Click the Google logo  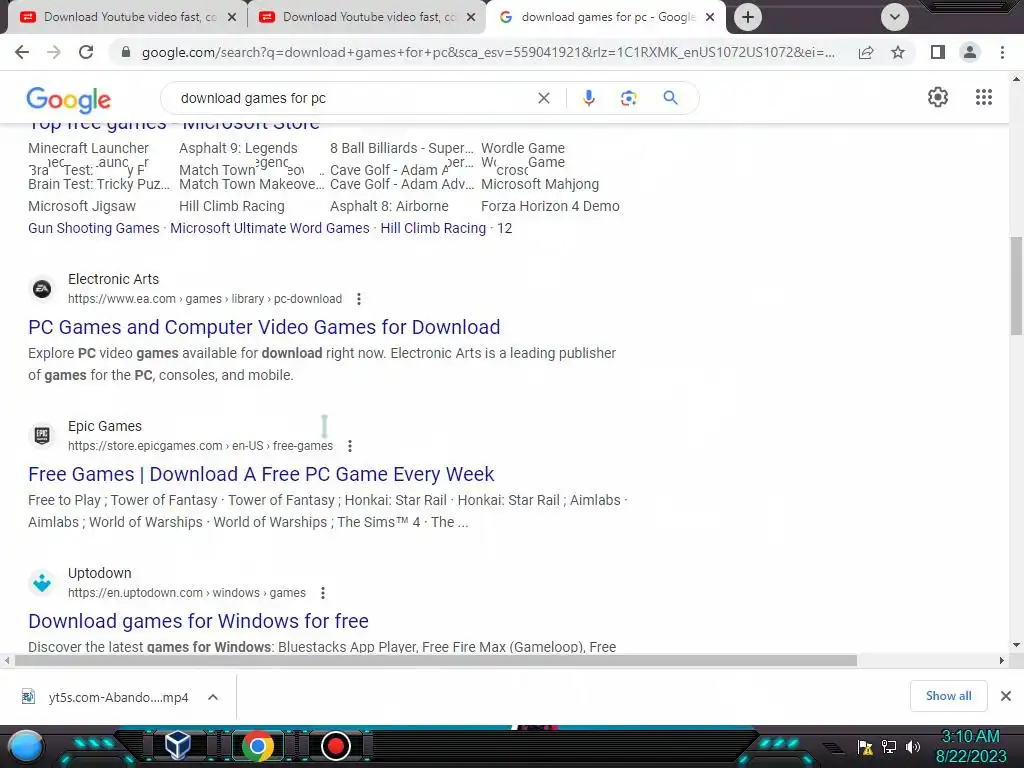69,99
